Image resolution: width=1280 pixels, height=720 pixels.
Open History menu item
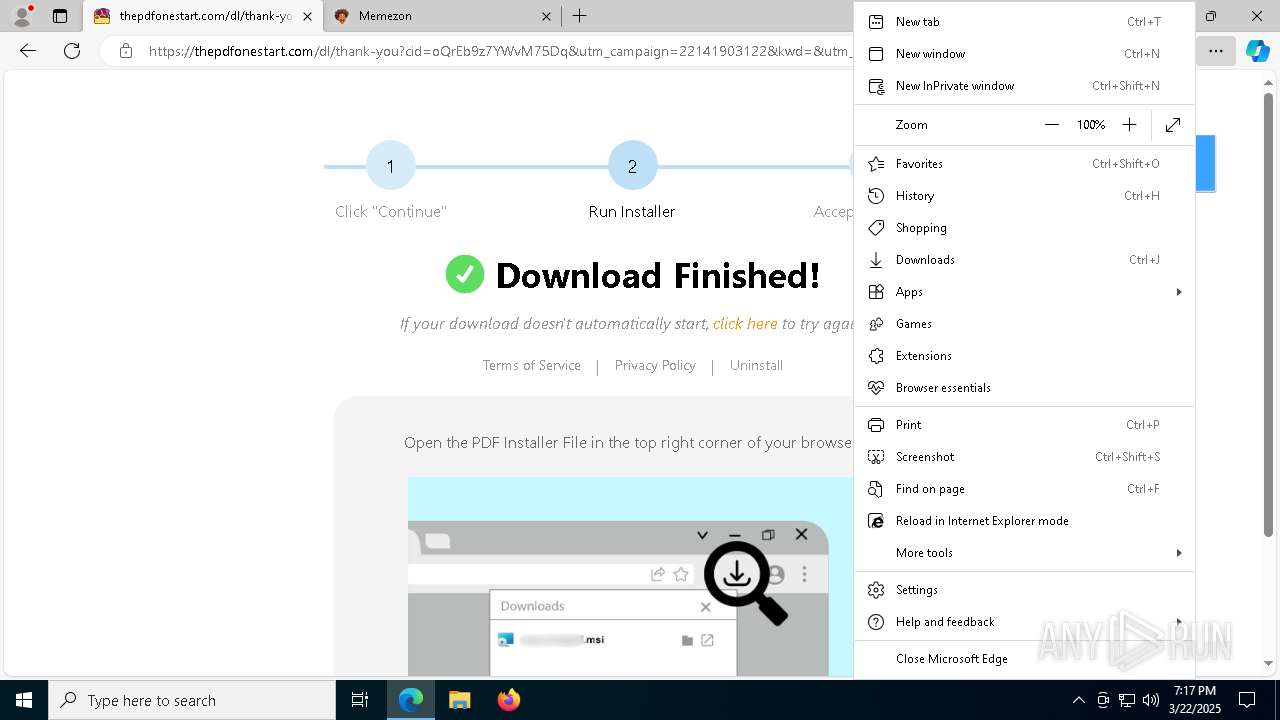[x=1024, y=195]
